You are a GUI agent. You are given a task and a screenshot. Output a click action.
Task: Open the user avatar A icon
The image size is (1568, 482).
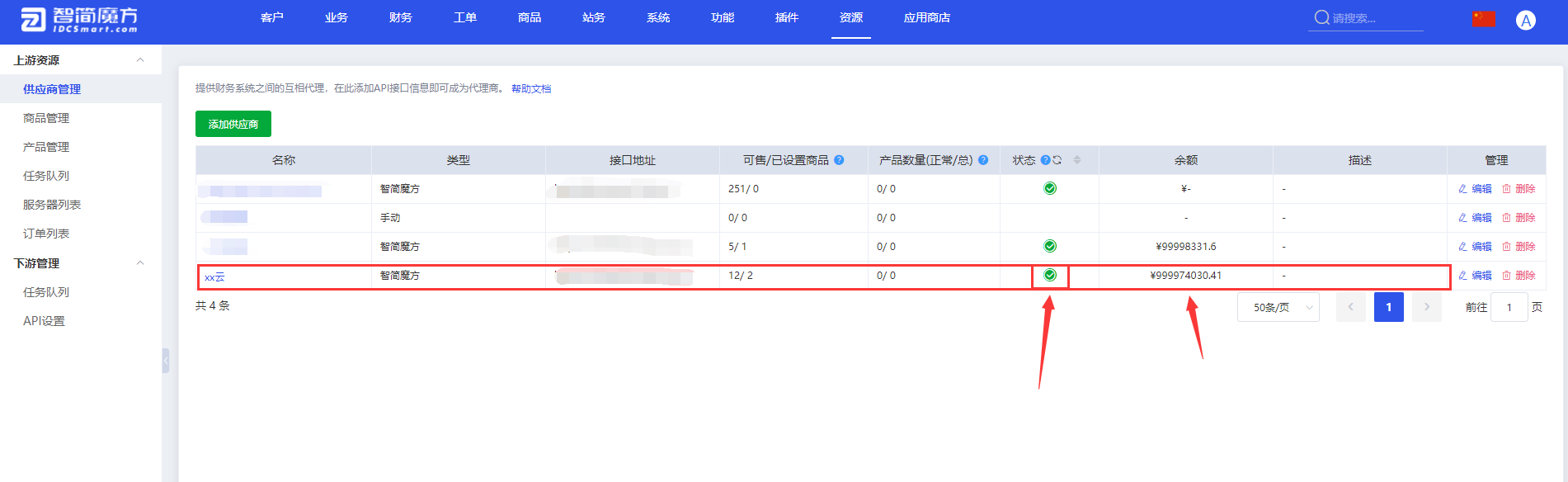[1525, 21]
